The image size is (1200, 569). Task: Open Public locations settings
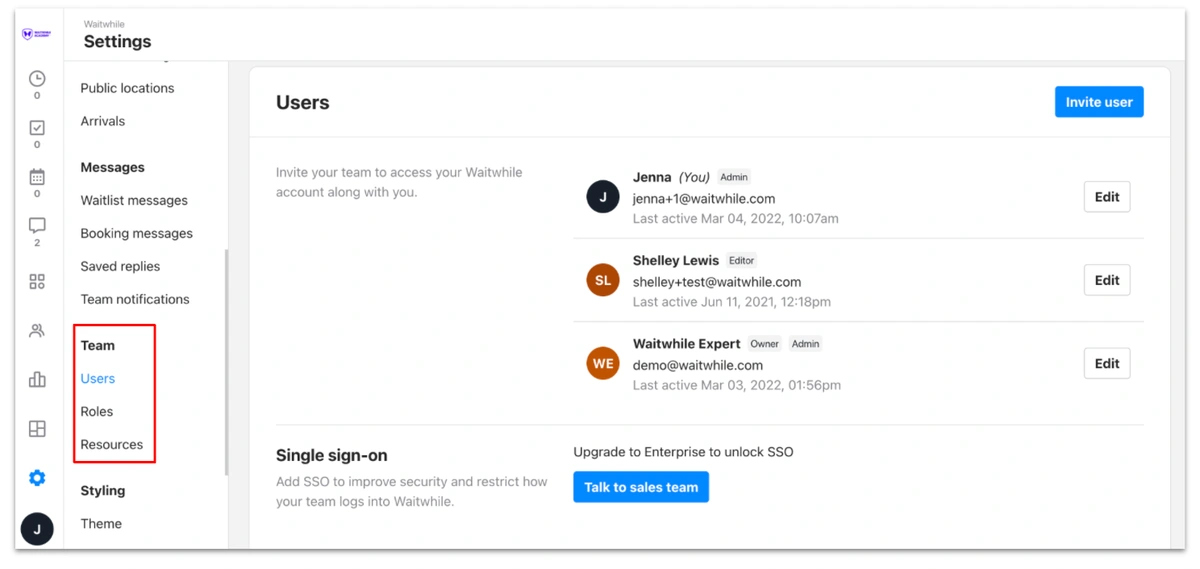coord(127,88)
